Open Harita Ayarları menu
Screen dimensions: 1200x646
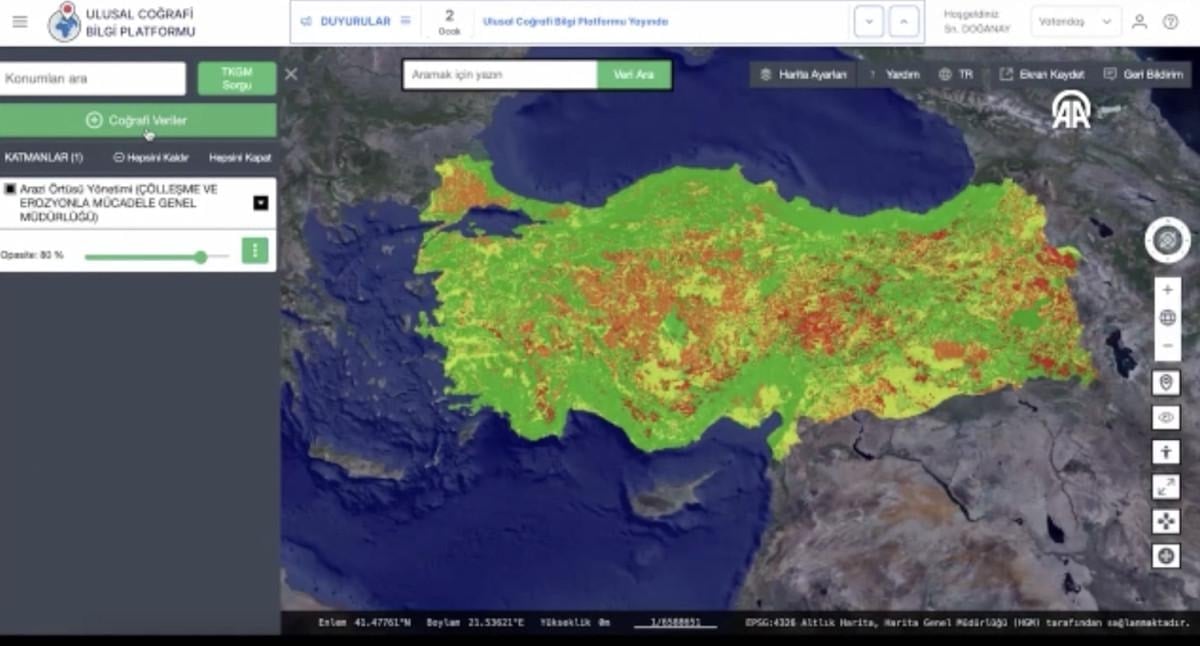click(x=804, y=75)
